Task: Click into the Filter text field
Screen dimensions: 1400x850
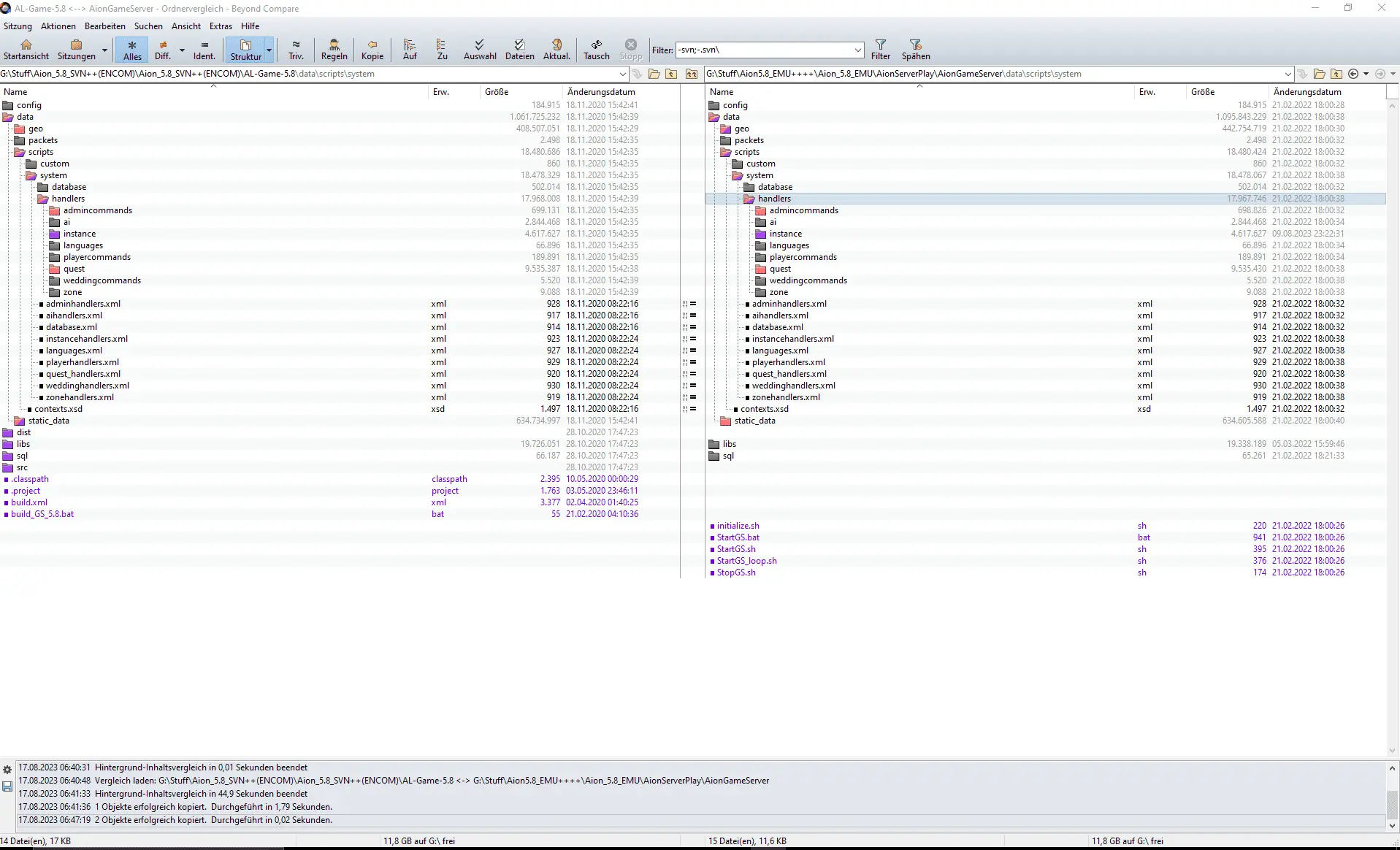Action: pyautogui.click(x=764, y=50)
